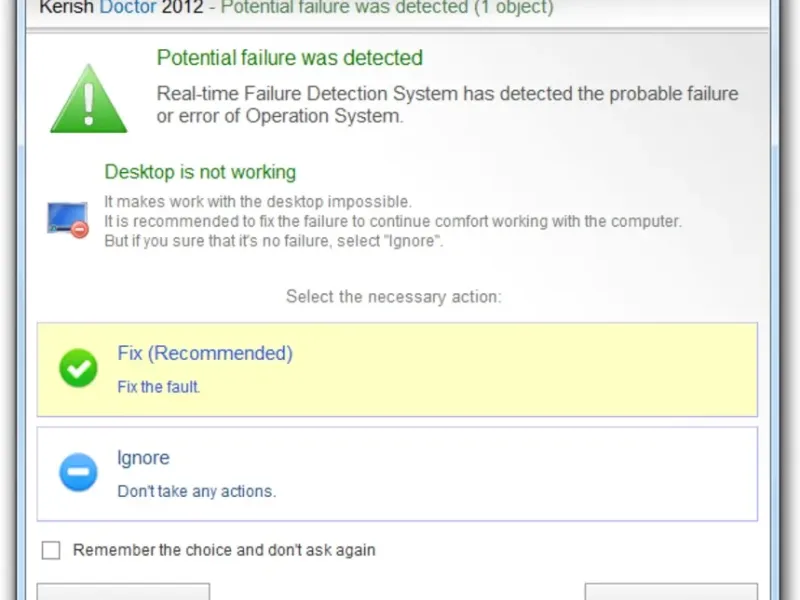Click the 'select "Ignore"' hint sentence
Screen dimensions: 800x600
[x=274, y=241]
